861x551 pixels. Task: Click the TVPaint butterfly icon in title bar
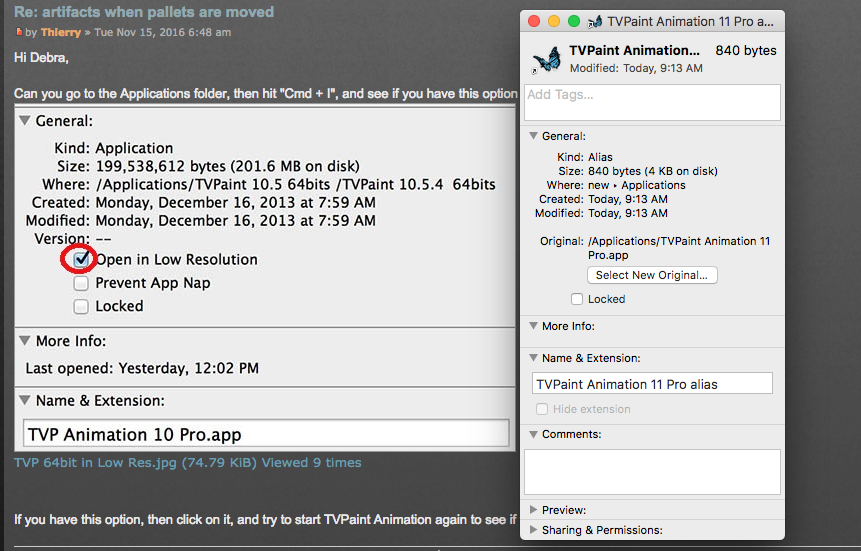click(595, 22)
